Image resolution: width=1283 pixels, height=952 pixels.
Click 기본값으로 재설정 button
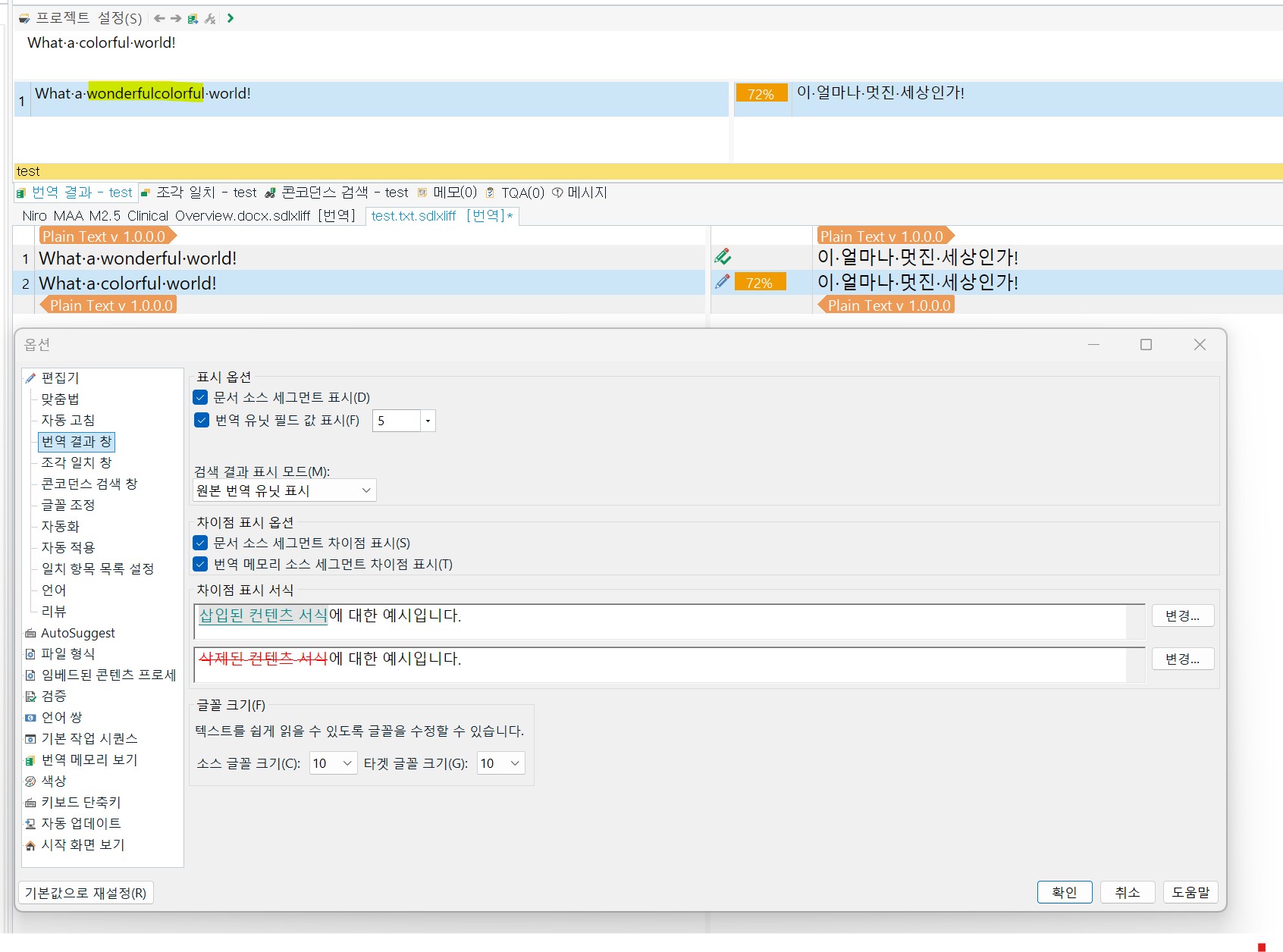coord(85,893)
